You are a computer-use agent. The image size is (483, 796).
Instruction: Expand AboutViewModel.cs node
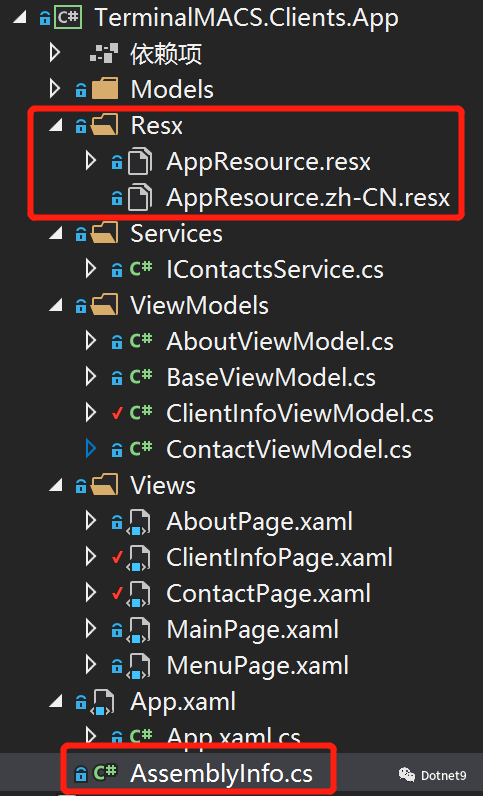point(91,341)
